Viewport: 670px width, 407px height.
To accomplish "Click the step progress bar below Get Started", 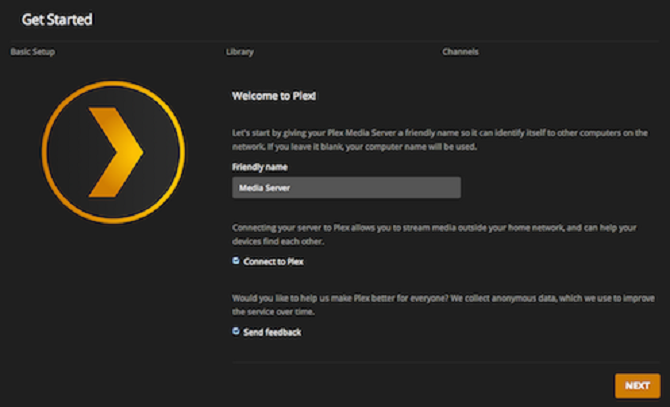I will click(335, 42).
